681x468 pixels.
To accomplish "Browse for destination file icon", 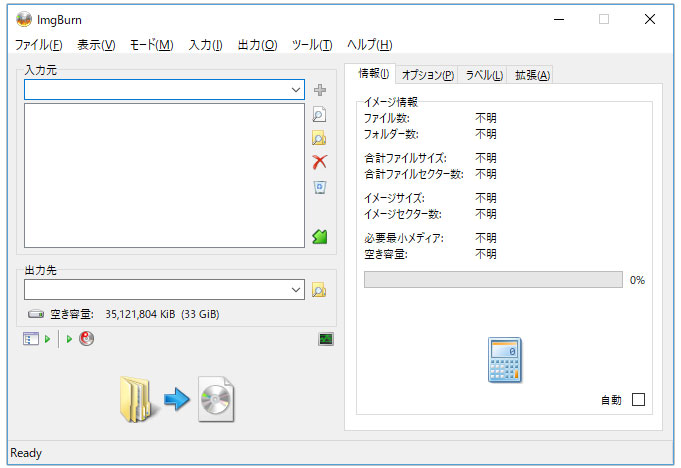I will [x=319, y=290].
